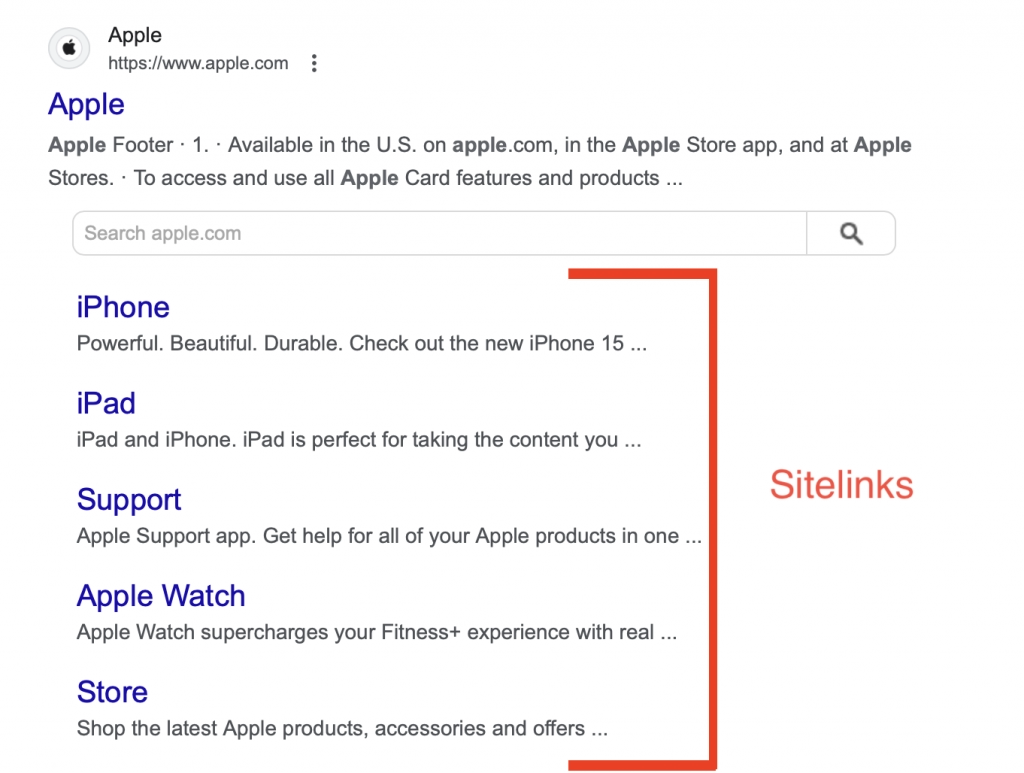Click the Shop latest Apple products description

pos(342,729)
